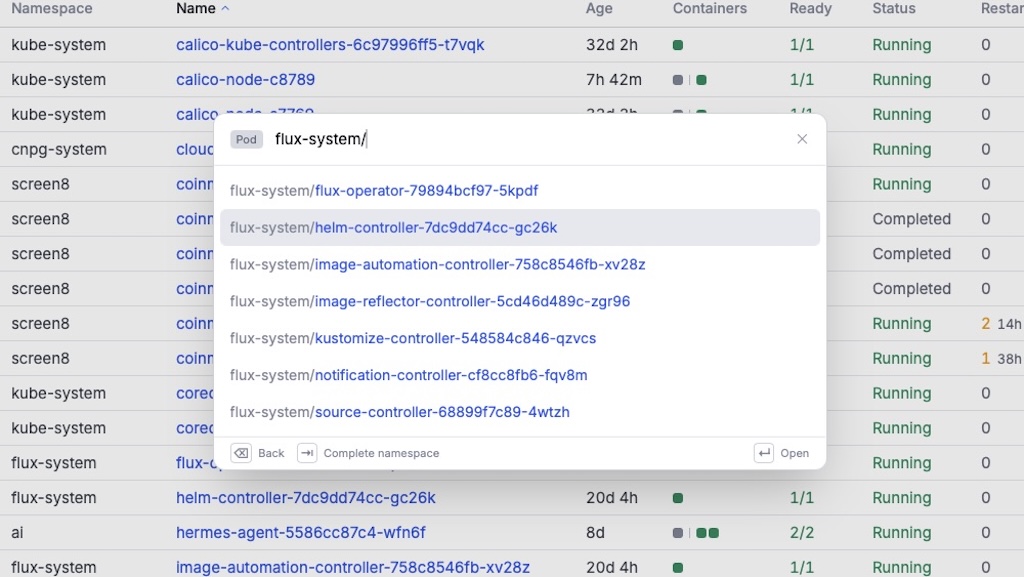Image resolution: width=1024 pixels, height=577 pixels.
Task: Sort by the Ready column header
Action: pyautogui.click(x=810, y=8)
